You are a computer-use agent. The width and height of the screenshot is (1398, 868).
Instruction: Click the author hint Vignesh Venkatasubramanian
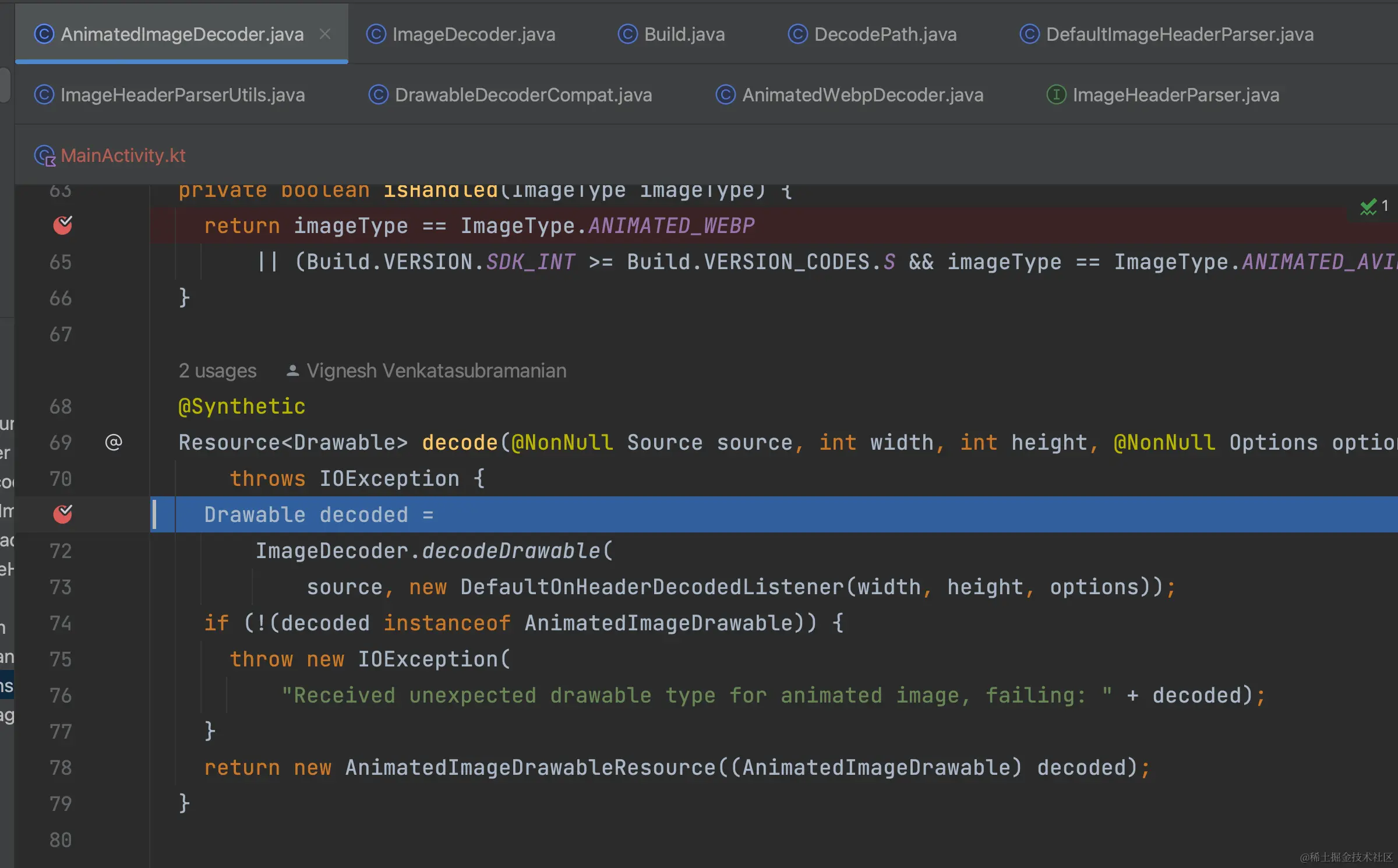(426, 371)
